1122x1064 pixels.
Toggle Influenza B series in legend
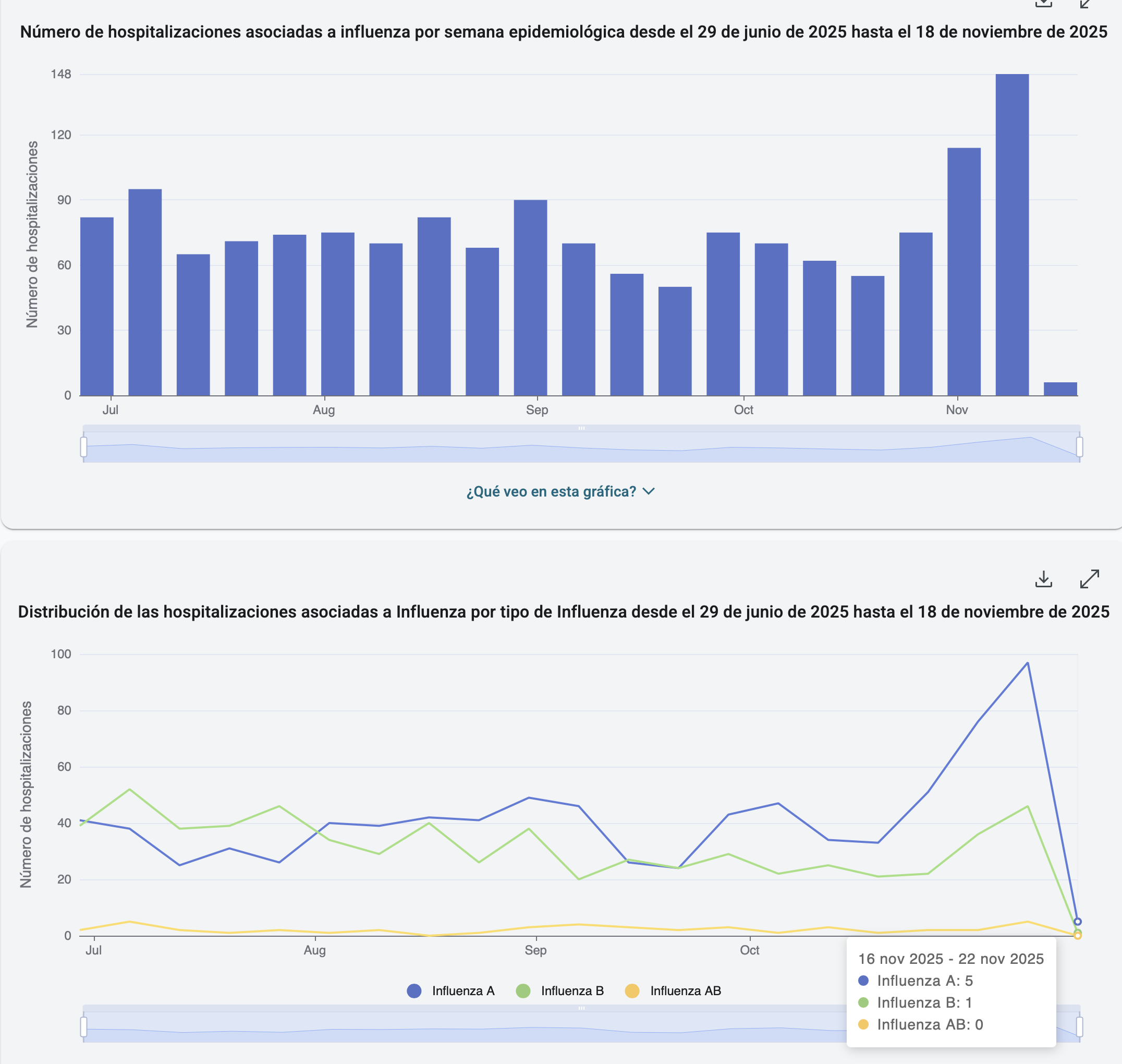pos(571,991)
